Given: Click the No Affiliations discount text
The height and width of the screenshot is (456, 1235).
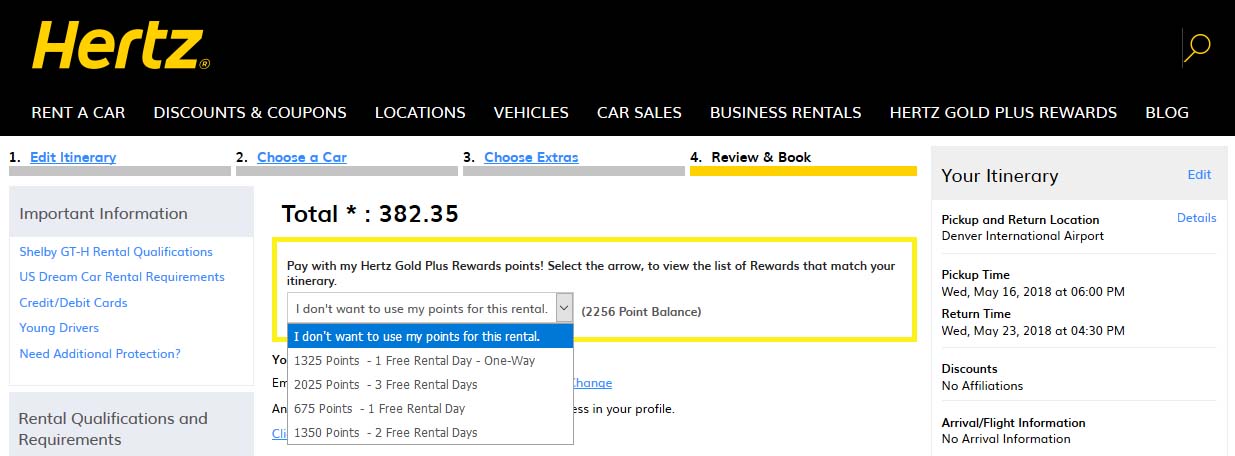Looking at the screenshot, I should point(982,385).
